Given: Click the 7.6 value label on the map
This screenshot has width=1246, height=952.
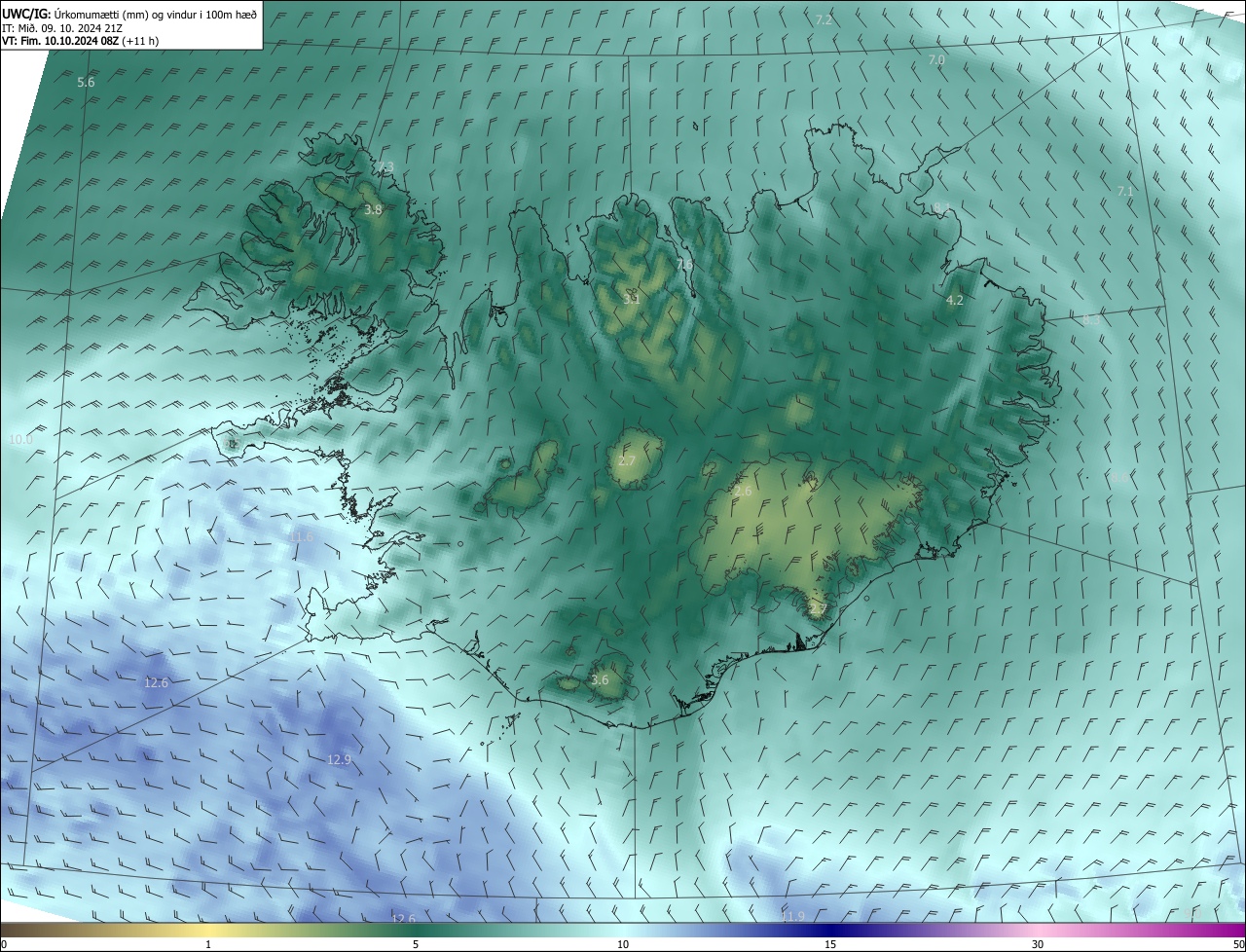Looking at the screenshot, I should 684,265.
